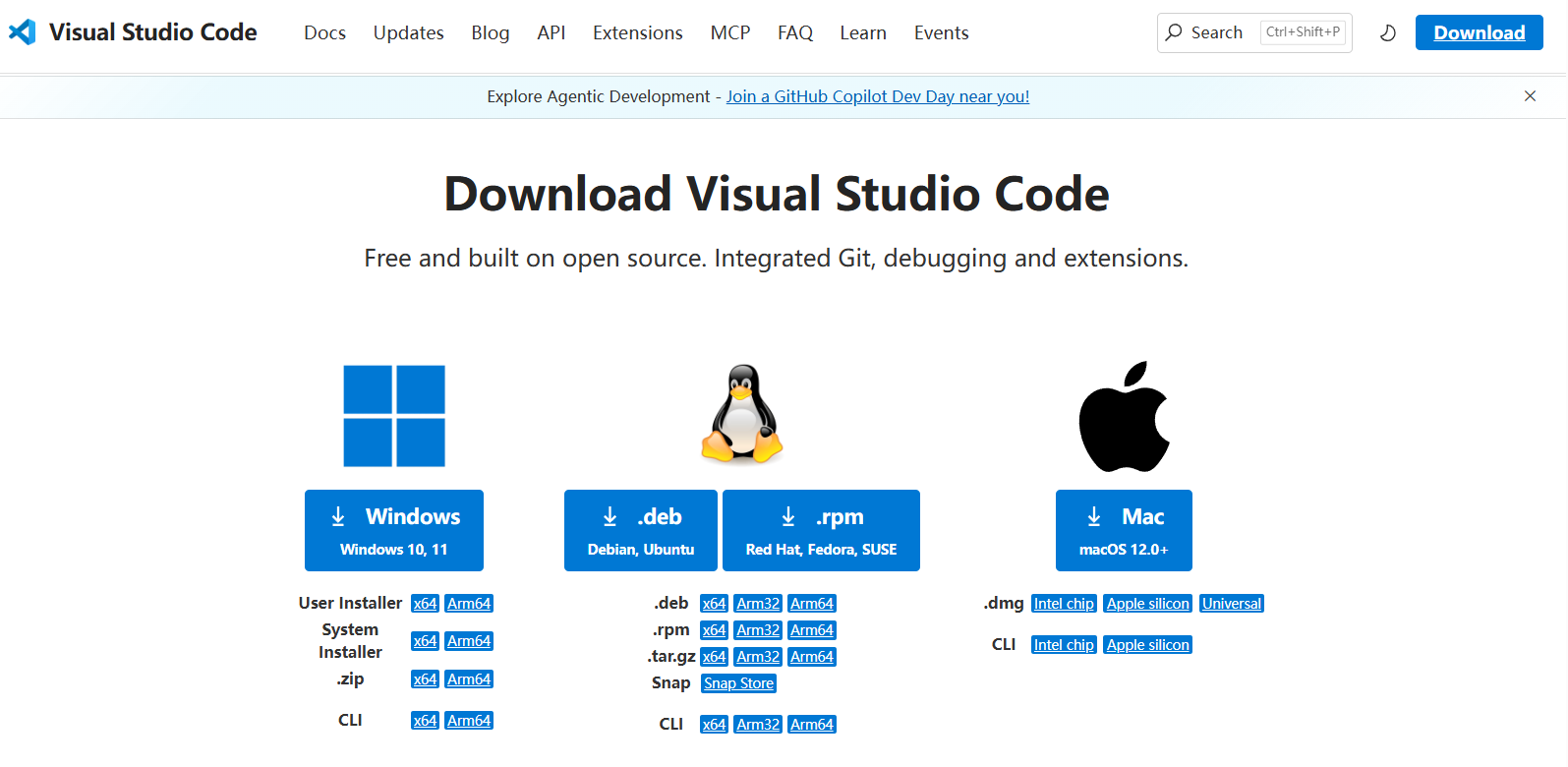Screen dimensions: 1568x767
Task: Download the .deb package for Debian, Ubuntu
Action: (640, 530)
